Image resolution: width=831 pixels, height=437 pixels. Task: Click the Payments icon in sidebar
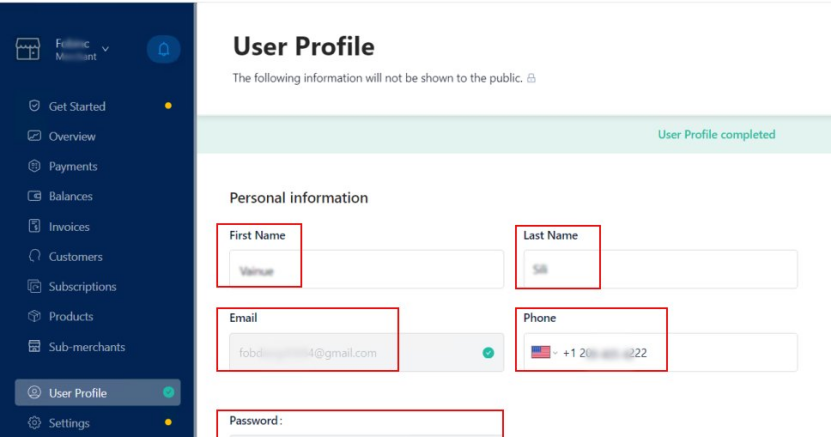tap(34, 166)
